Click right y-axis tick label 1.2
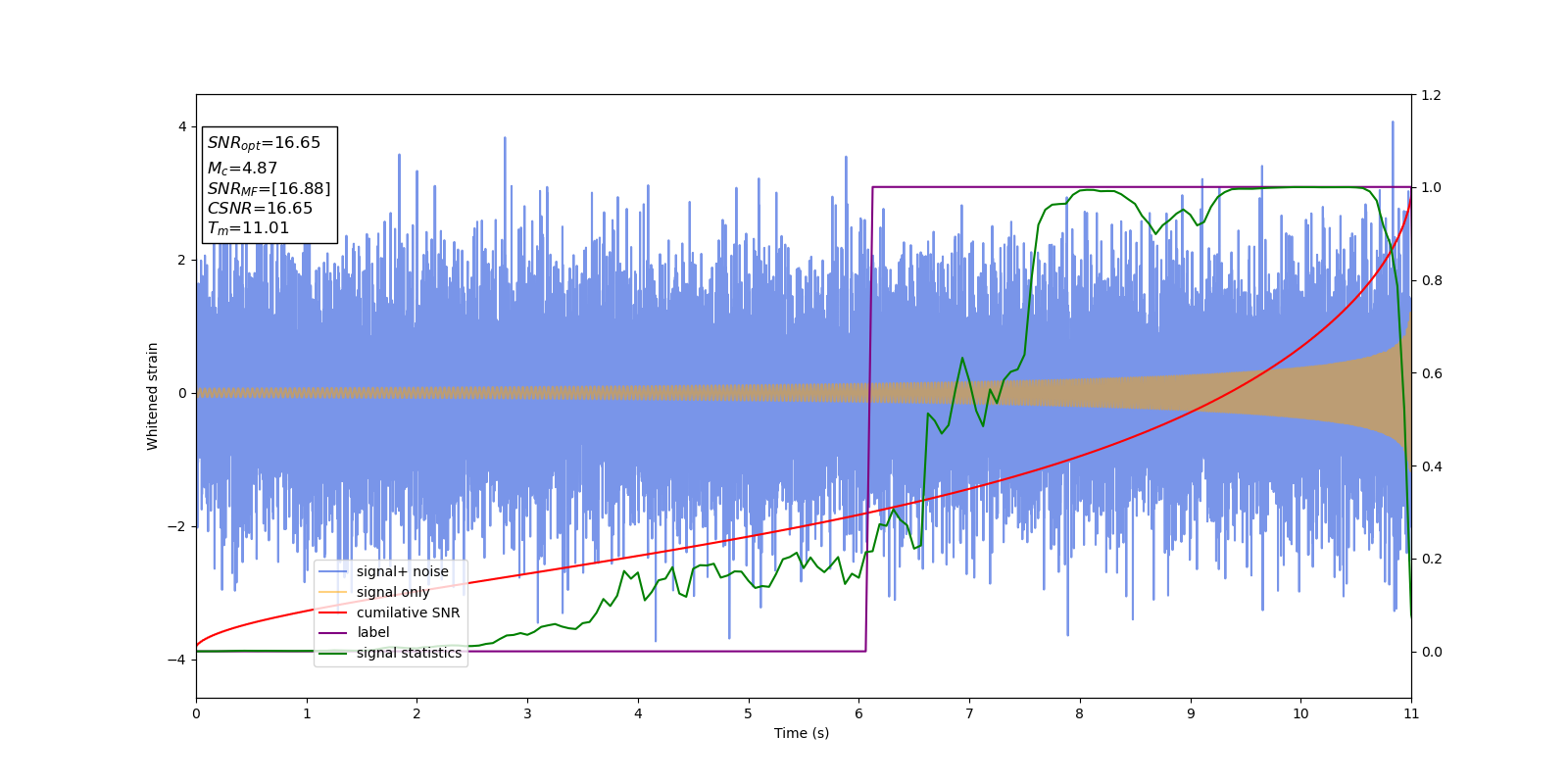 pyautogui.click(x=1431, y=95)
